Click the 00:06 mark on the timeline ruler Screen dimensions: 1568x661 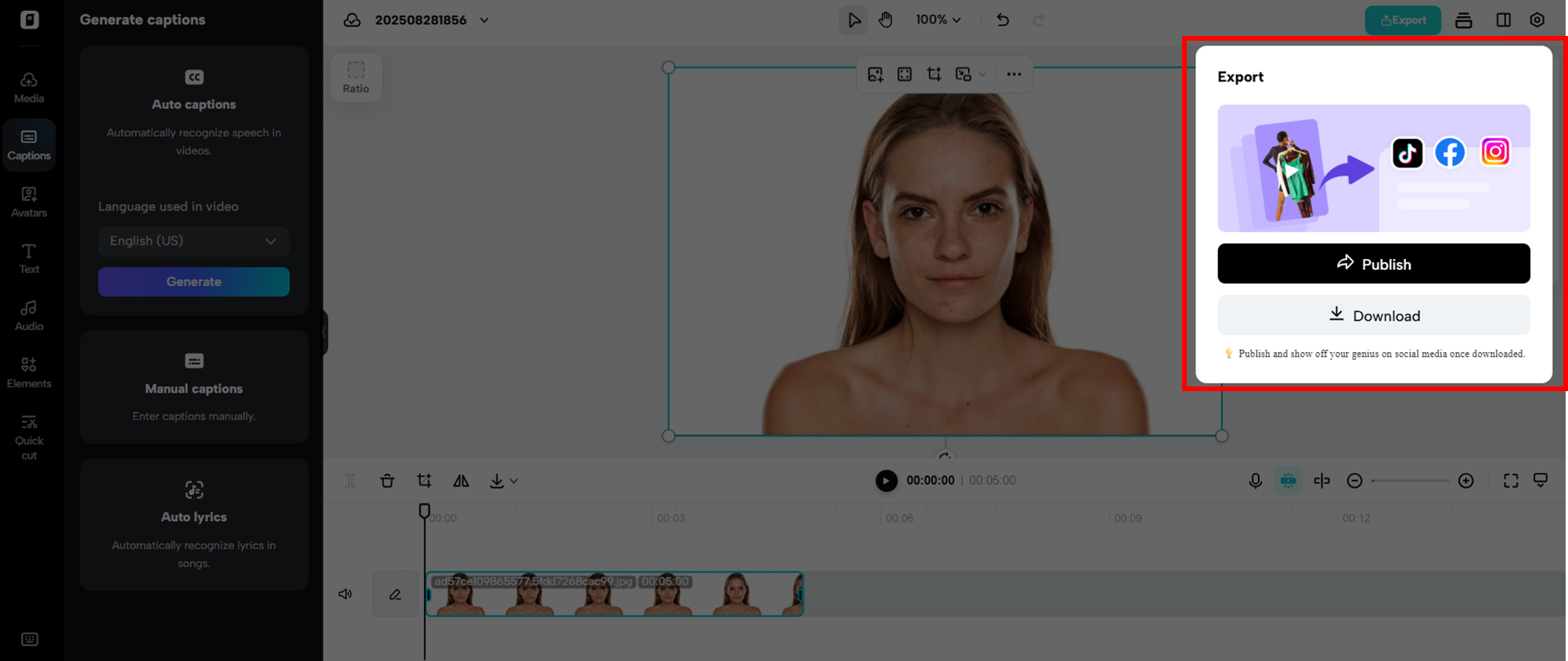pyautogui.click(x=899, y=518)
